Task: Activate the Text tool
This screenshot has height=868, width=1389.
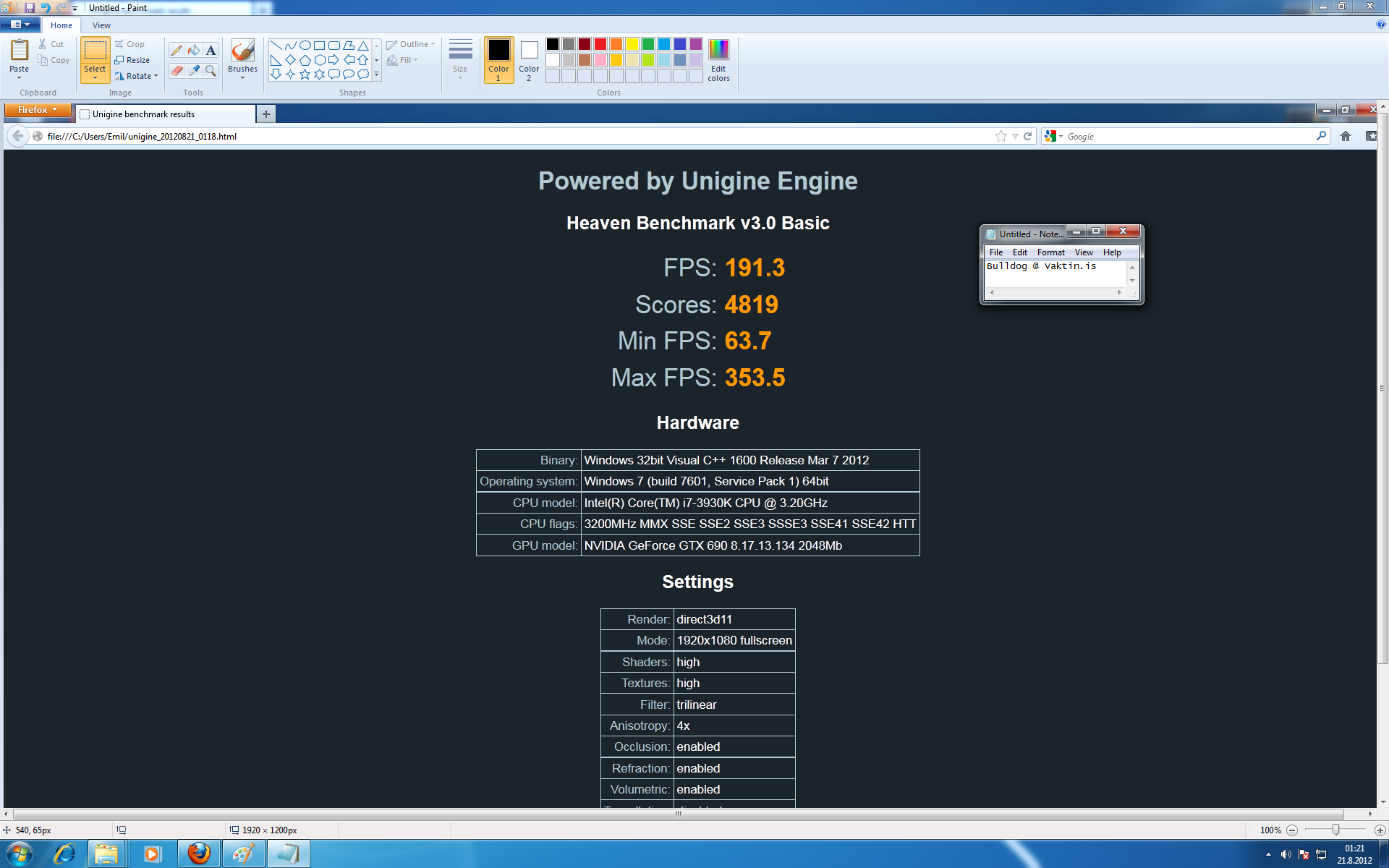Action: point(211,50)
